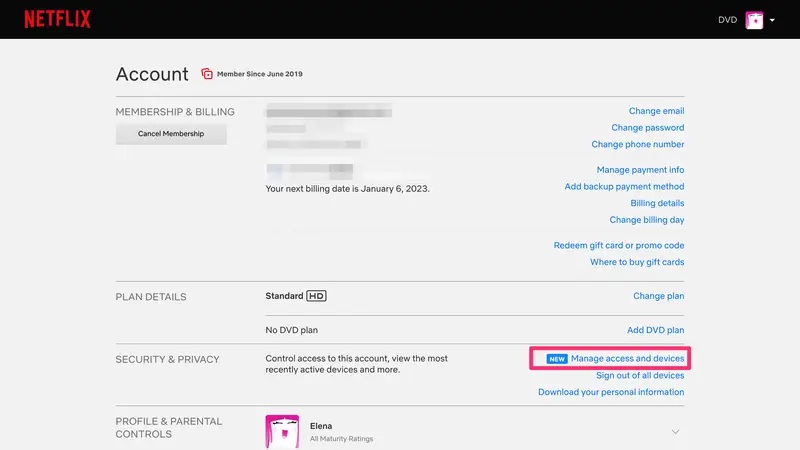Expand the account dropdown caret in header
The height and width of the screenshot is (450, 800).
(772, 20)
